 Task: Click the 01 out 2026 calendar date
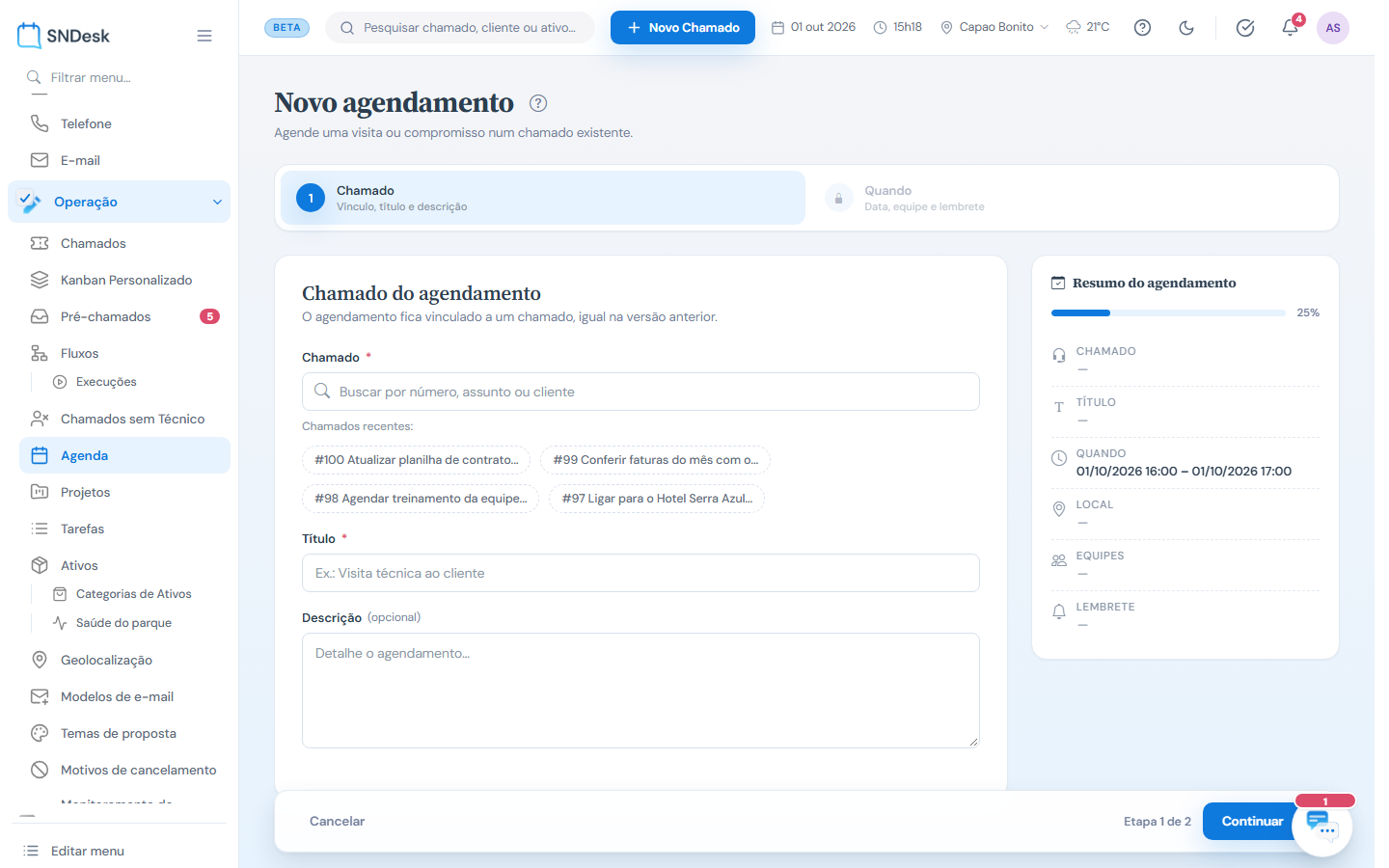813,27
